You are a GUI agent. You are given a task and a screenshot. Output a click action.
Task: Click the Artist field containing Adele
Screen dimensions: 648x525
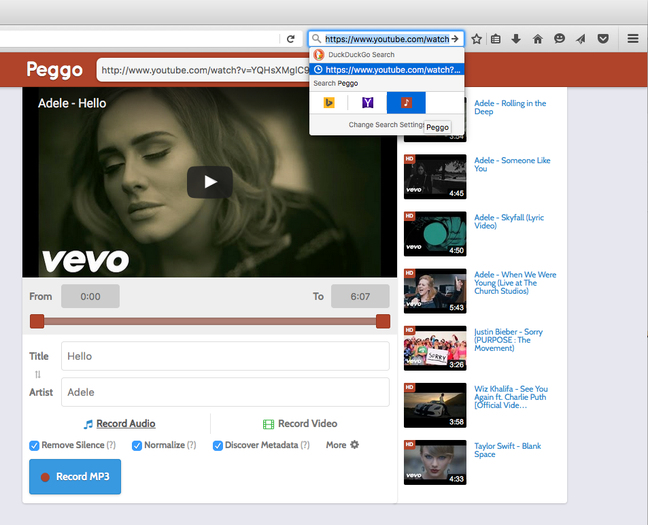(x=225, y=392)
